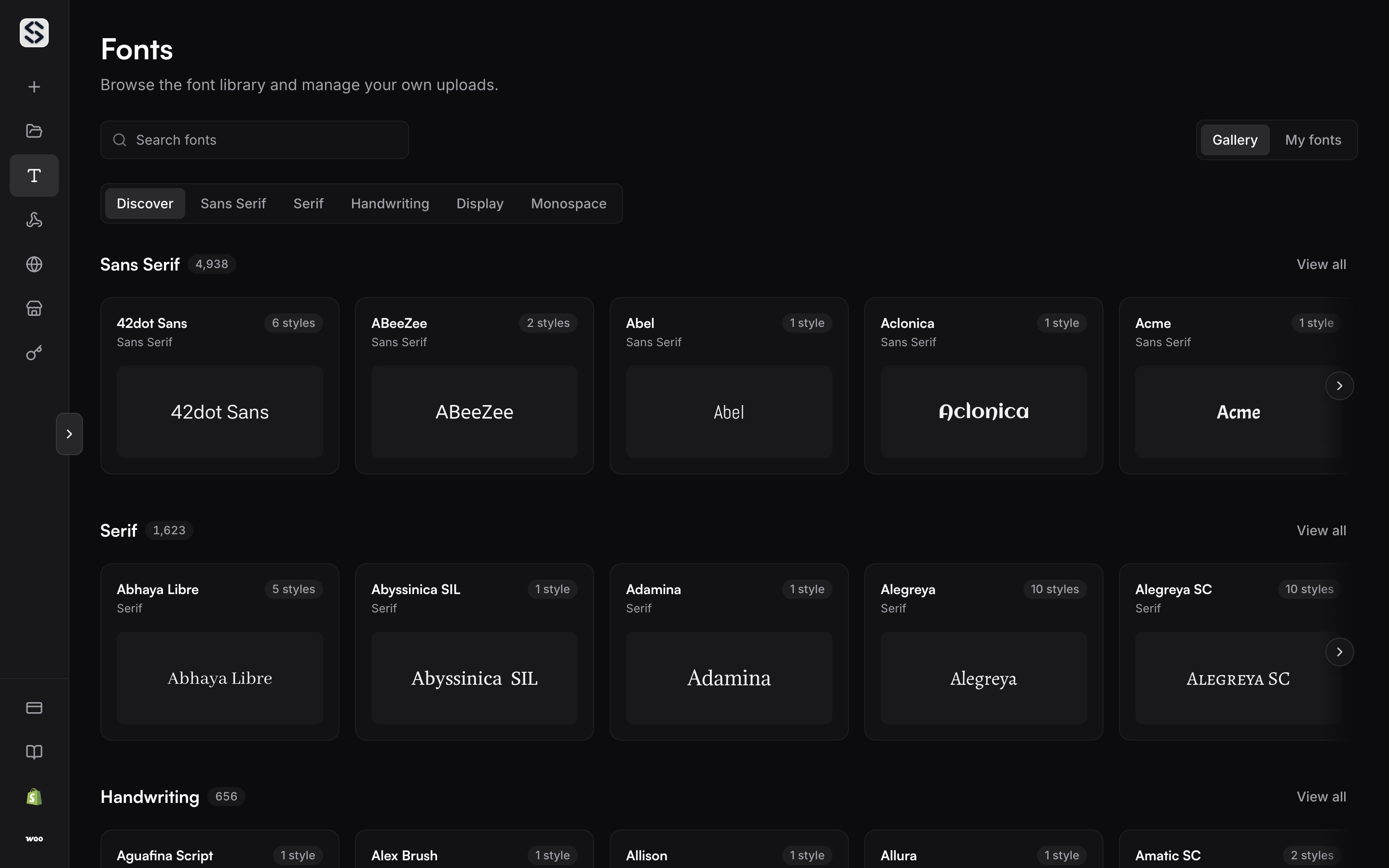Viewport: 1389px width, 868px height.
Task: Open the ABeeZee preview thumbnail
Action: pyautogui.click(x=474, y=412)
